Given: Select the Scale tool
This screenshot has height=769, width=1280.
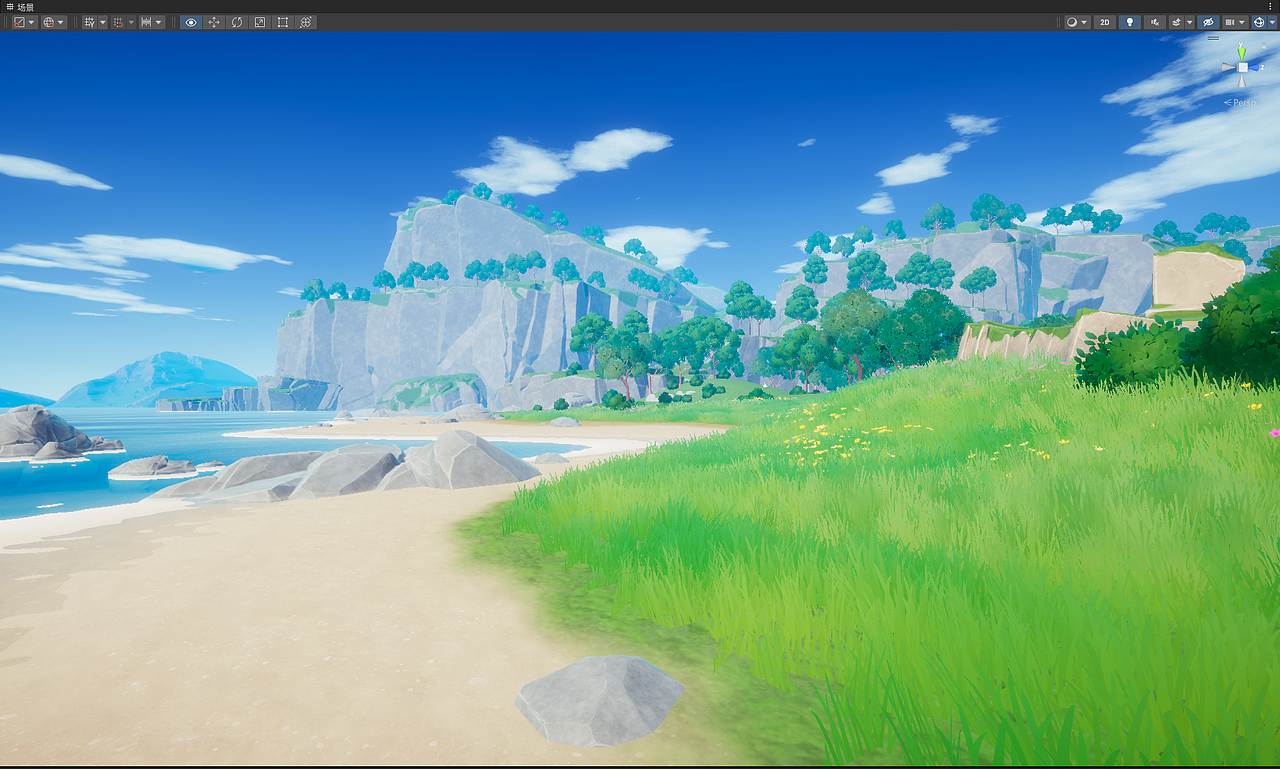Looking at the screenshot, I should [x=260, y=22].
